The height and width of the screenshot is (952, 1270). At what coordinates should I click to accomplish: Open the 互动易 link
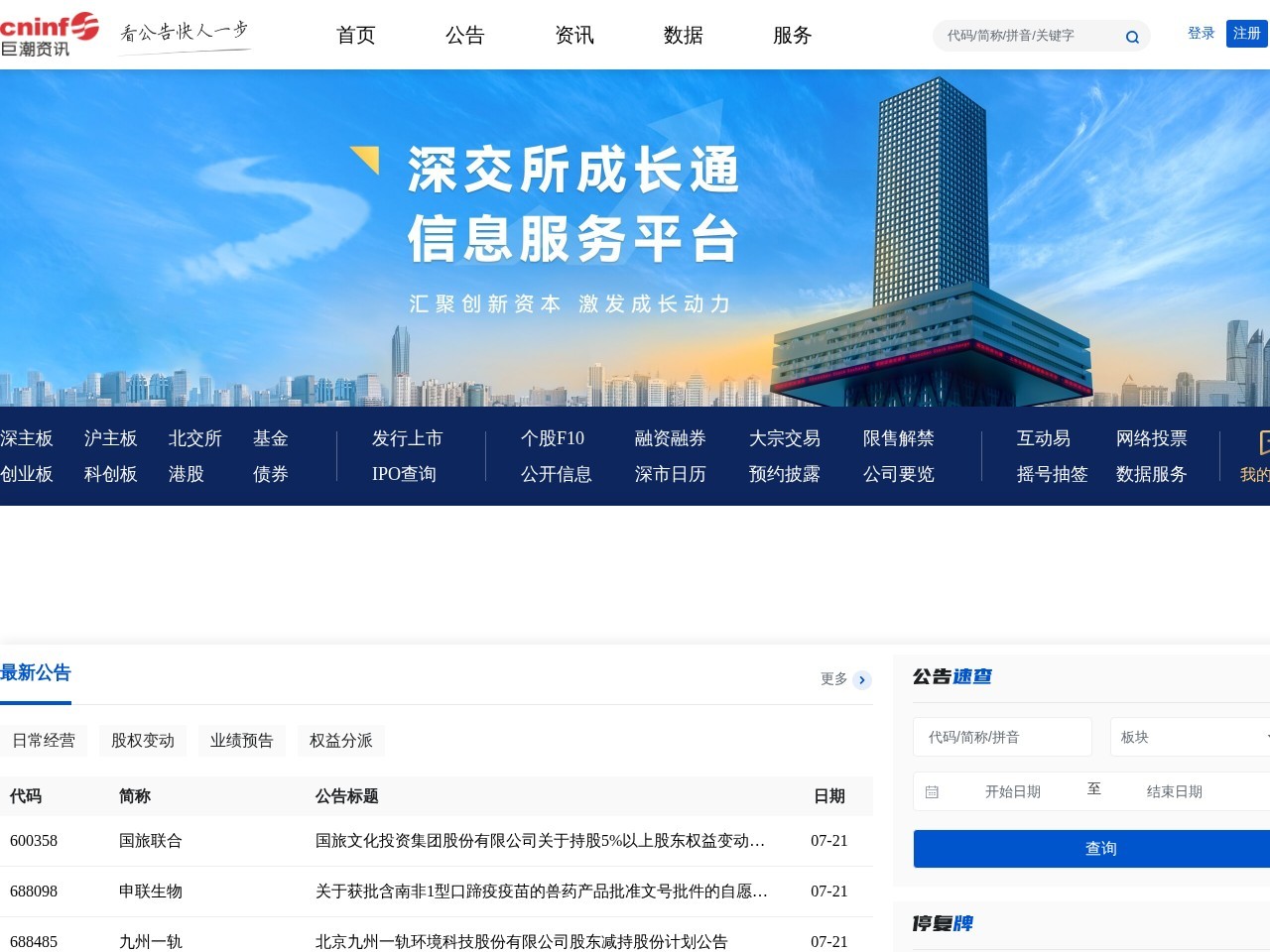click(x=1044, y=438)
